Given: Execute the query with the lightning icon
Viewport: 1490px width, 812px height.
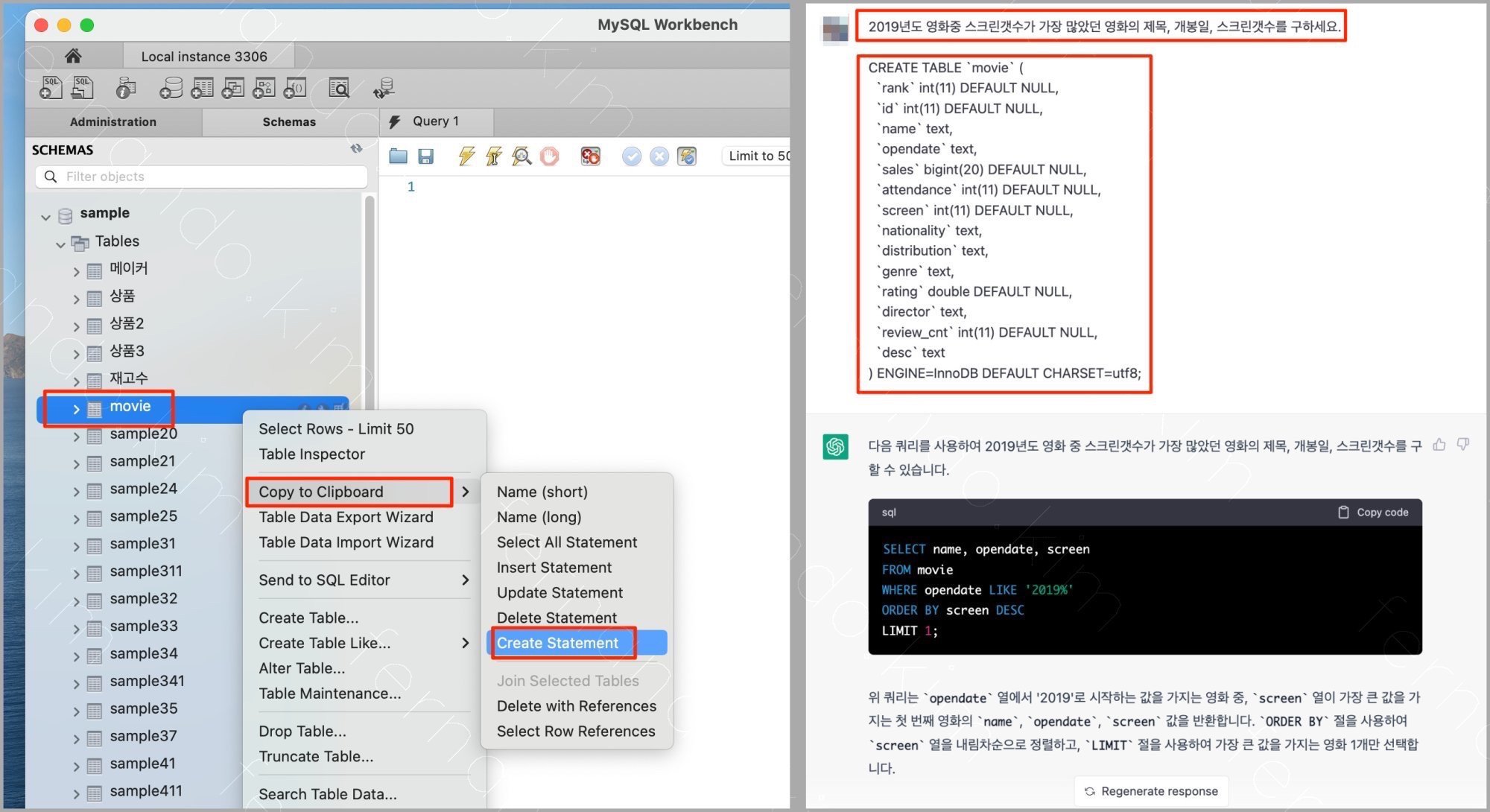Looking at the screenshot, I should click(x=466, y=156).
